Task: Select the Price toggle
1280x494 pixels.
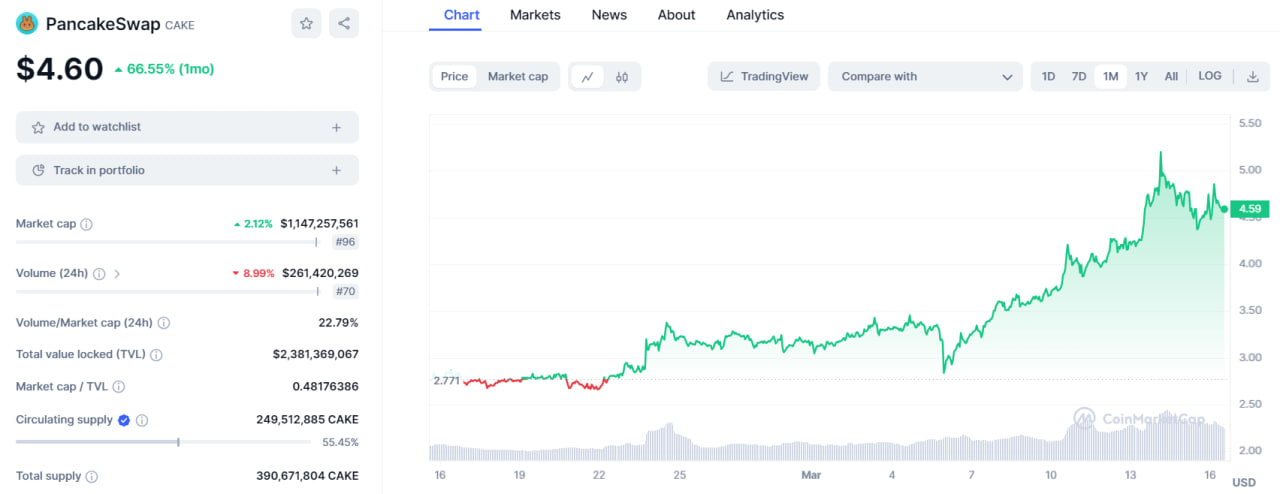Action: tap(454, 76)
